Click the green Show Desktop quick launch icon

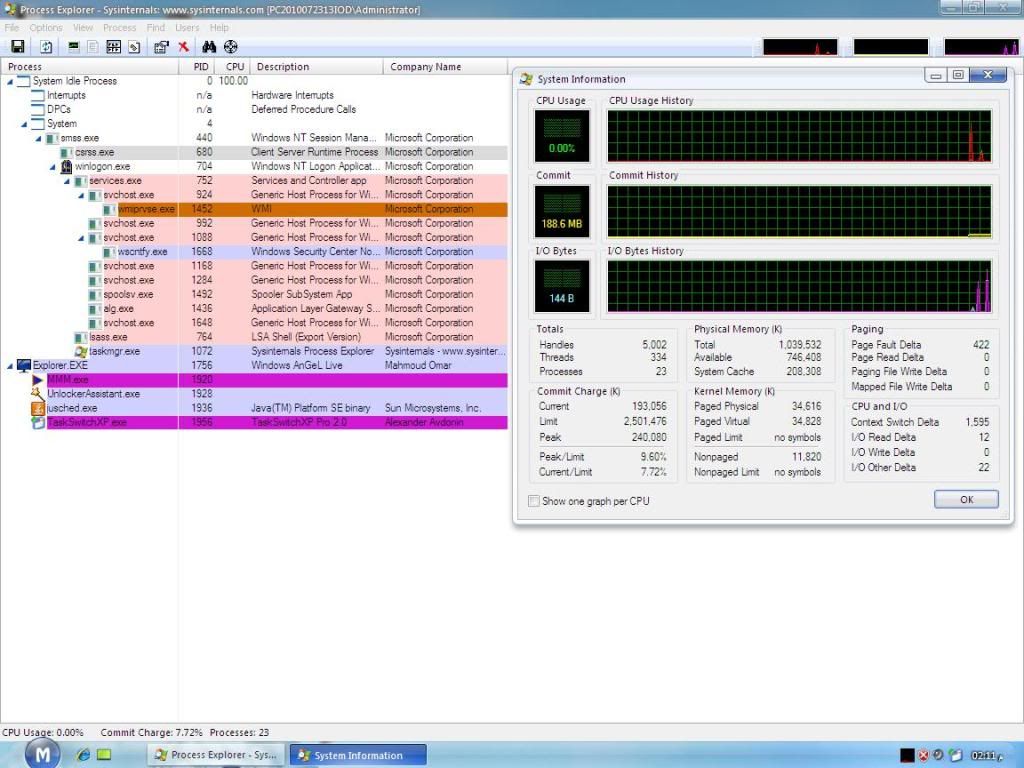104,755
